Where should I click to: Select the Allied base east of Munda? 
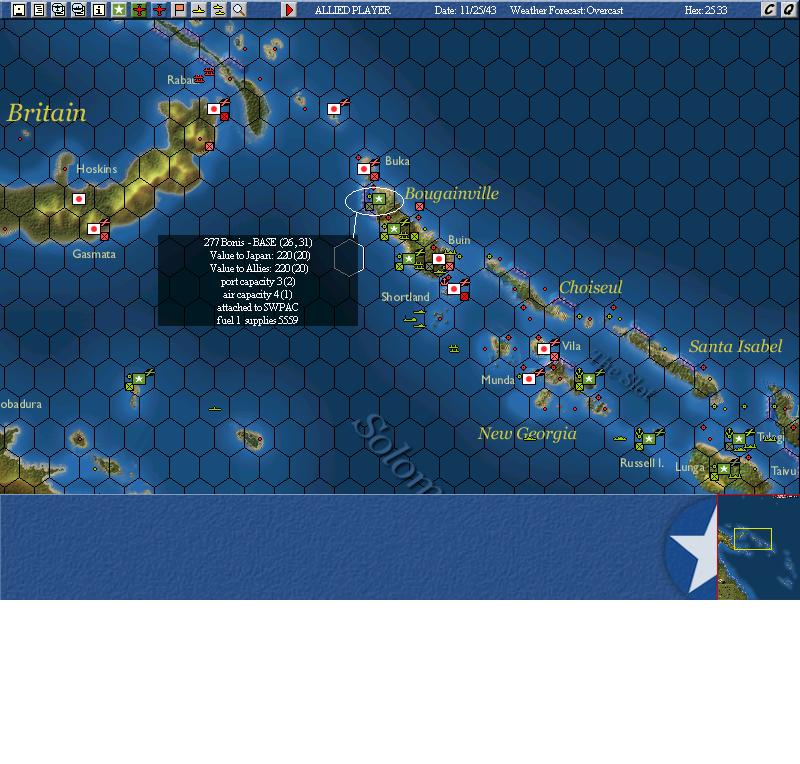point(589,379)
